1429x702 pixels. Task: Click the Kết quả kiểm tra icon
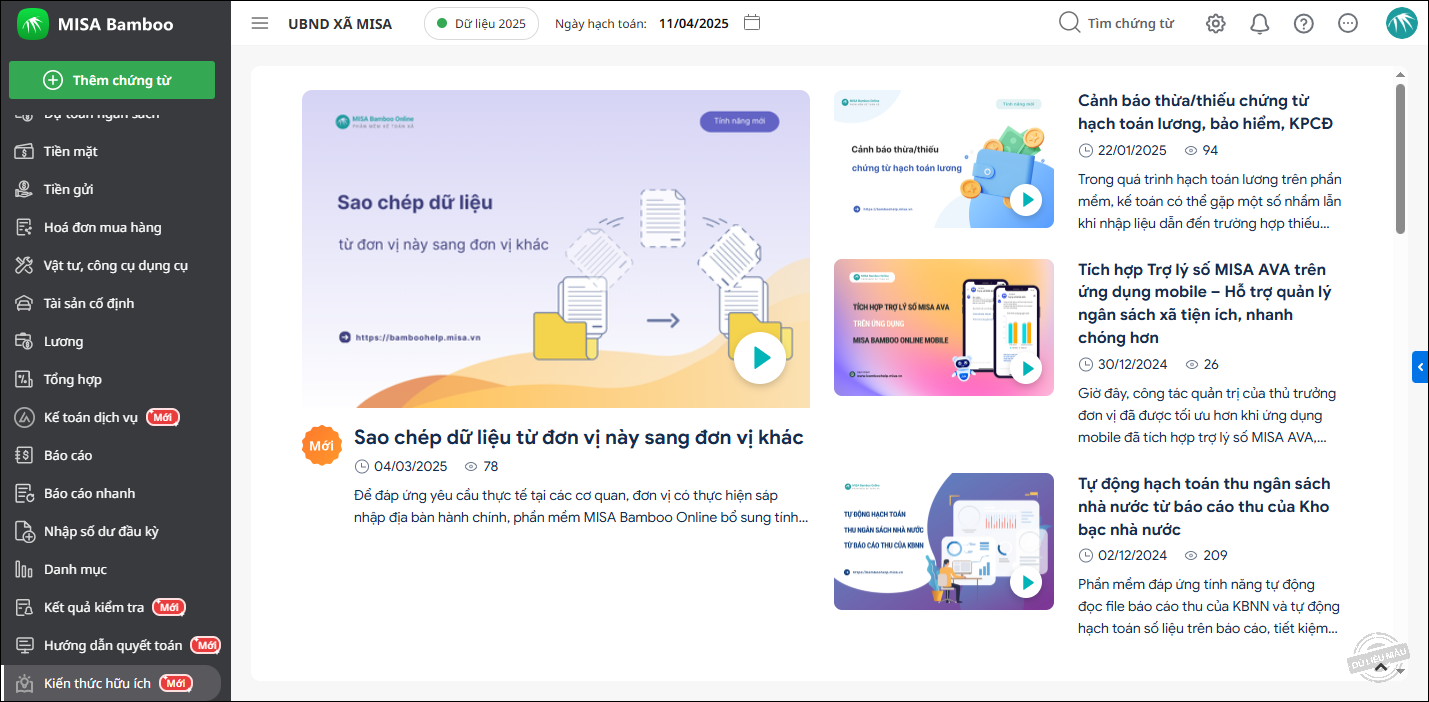(x=25, y=608)
